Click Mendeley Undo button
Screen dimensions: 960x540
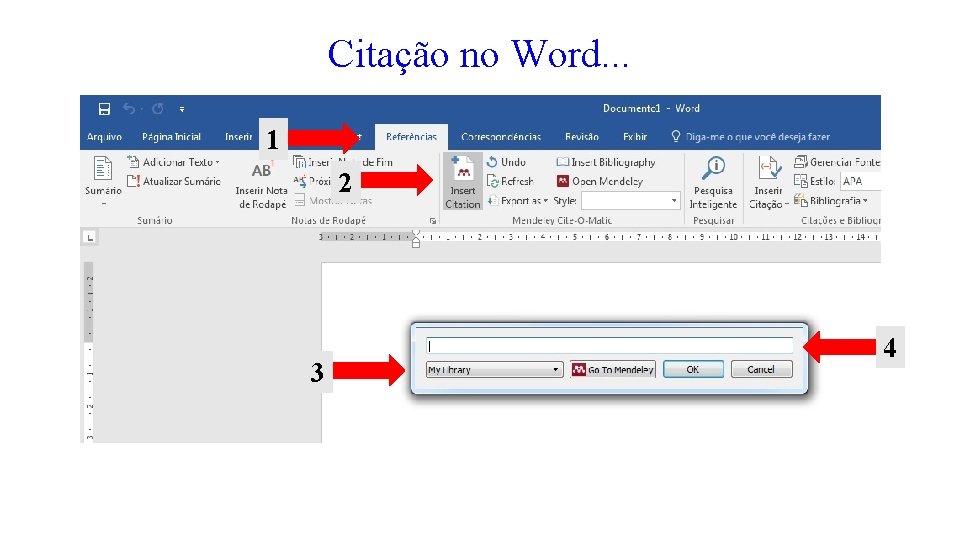click(x=506, y=162)
